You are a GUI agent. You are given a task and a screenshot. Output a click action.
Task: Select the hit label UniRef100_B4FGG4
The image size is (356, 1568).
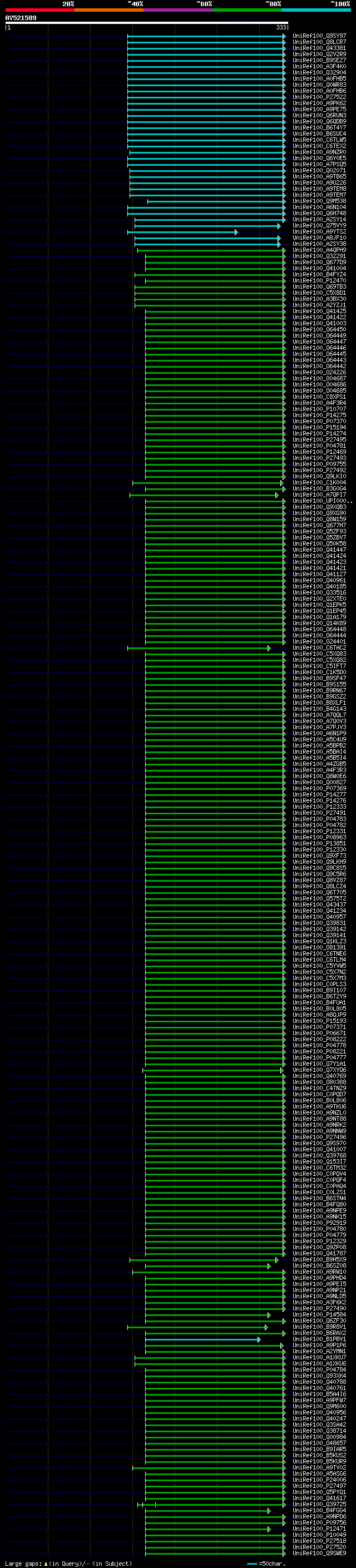(x=319, y=1511)
